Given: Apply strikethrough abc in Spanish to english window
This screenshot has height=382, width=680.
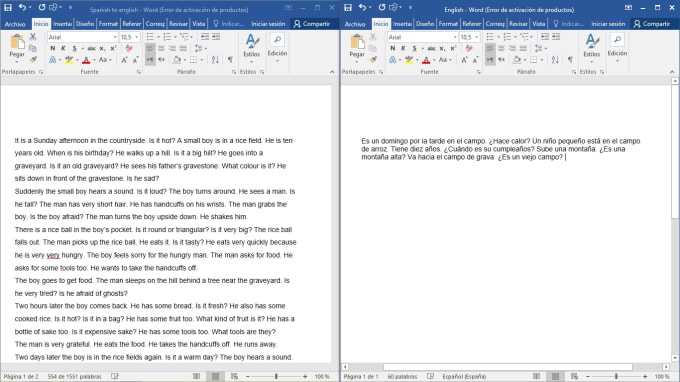Looking at the screenshot, I should (x=91, y=48).
